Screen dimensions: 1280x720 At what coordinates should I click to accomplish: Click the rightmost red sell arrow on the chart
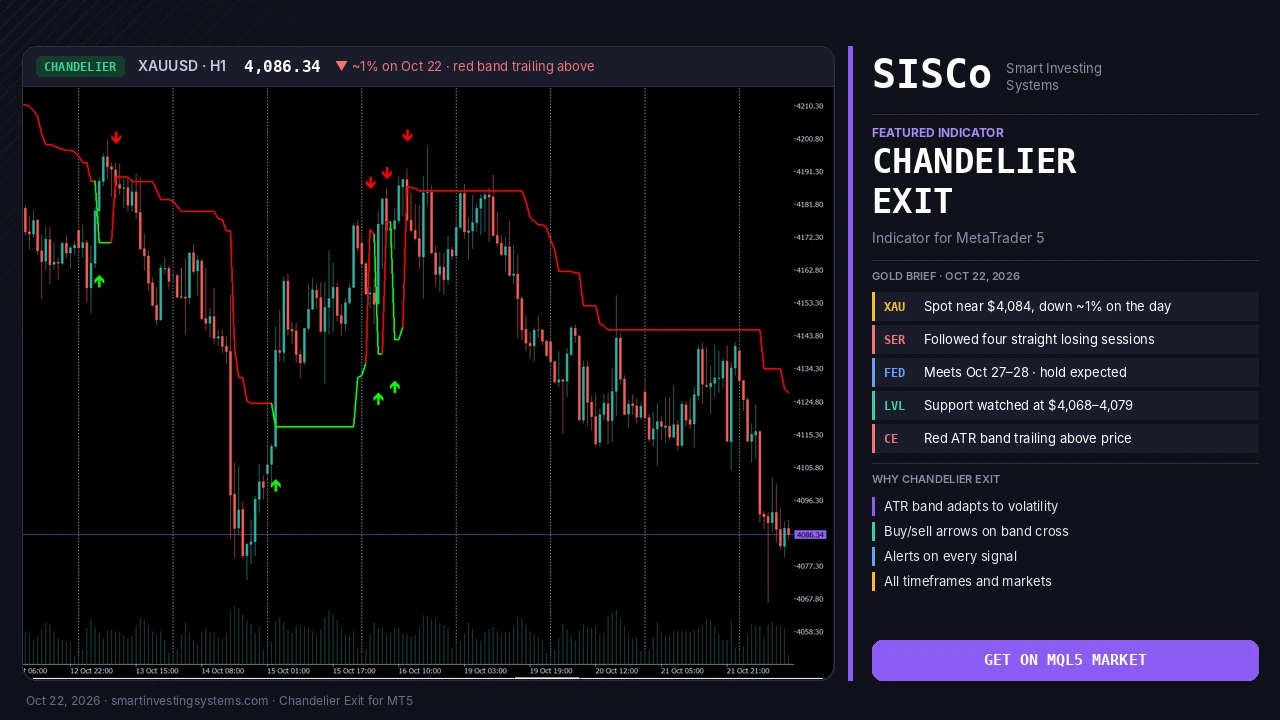[407, 136]
